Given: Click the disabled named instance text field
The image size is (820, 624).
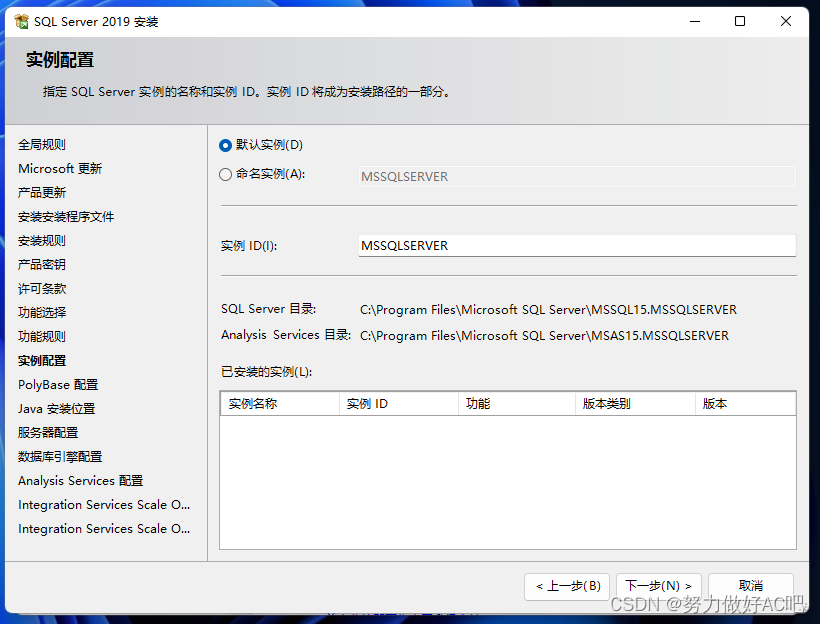Looking at the screenshot, I should click(x=577, y=177).
